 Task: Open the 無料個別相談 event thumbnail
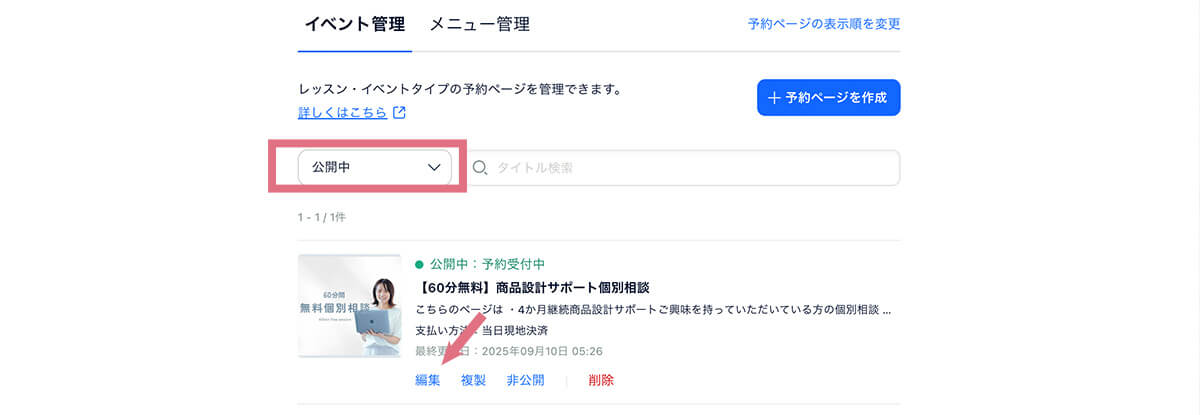point(349,306)
